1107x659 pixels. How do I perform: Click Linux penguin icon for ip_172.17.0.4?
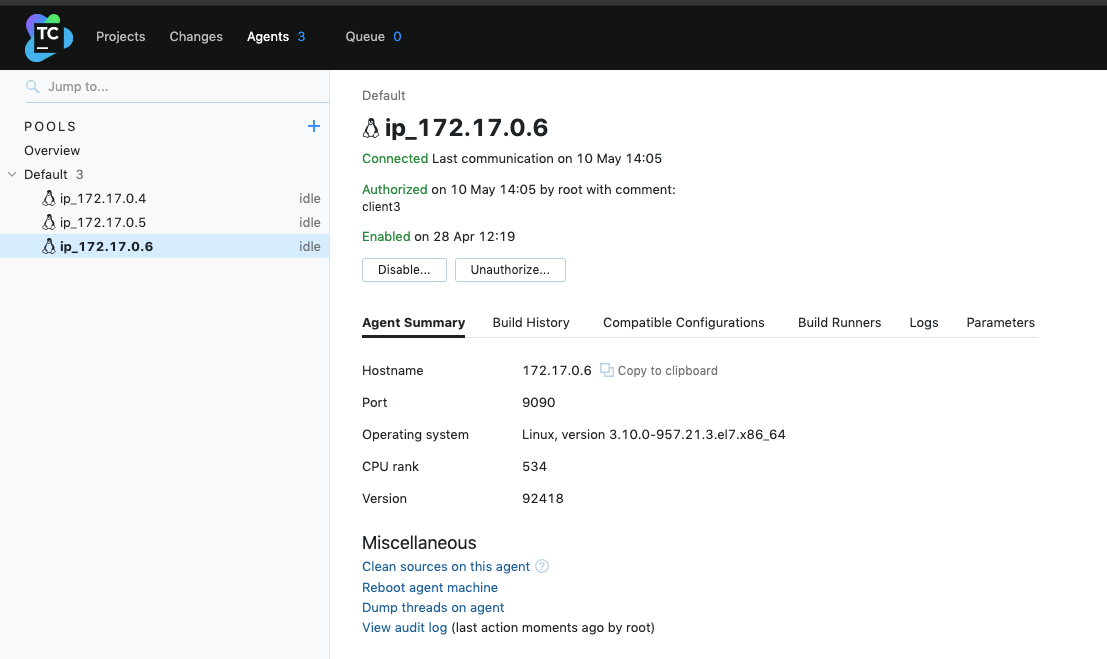49,198
